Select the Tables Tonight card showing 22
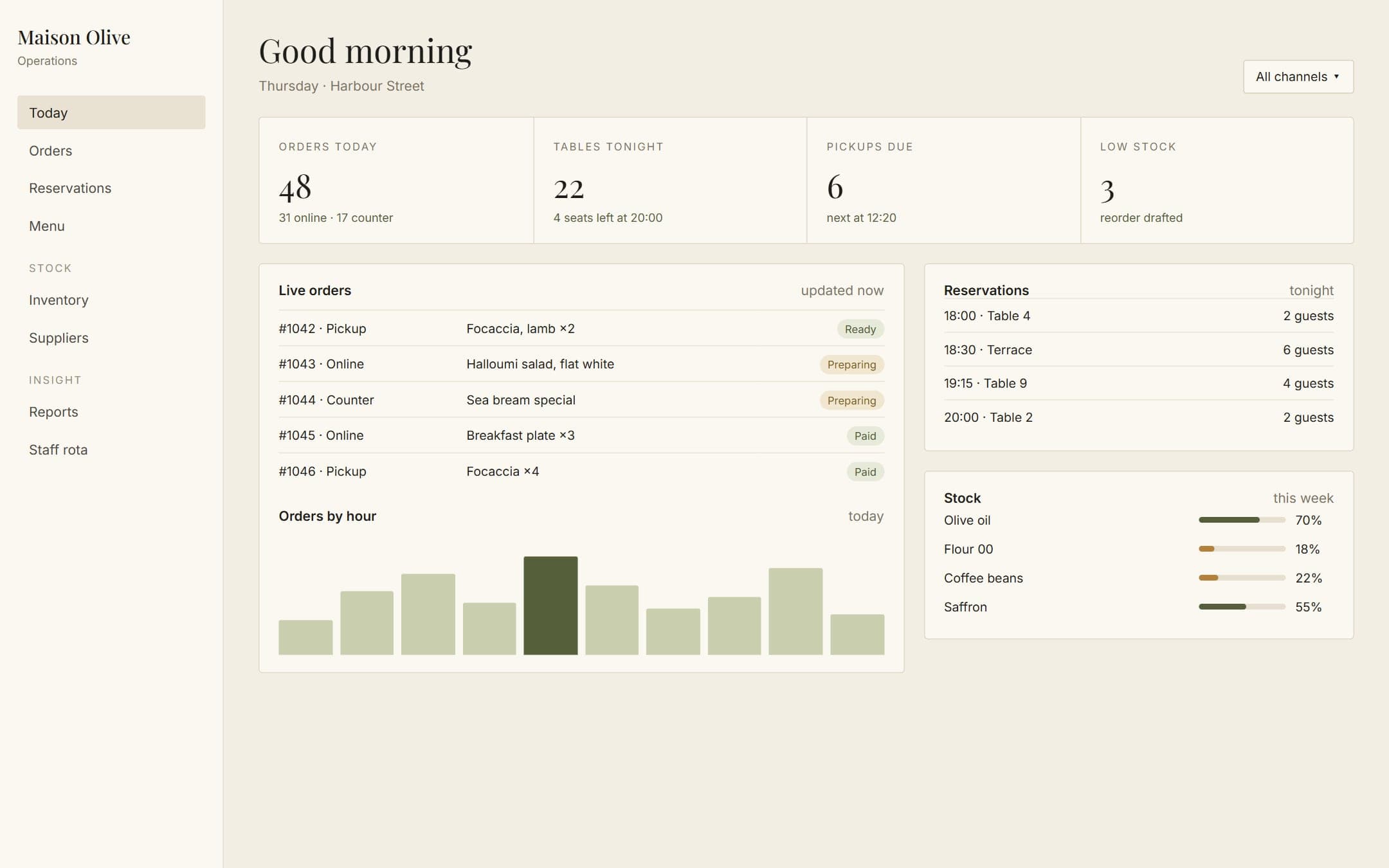The height and width of the screenshot is (868, 1389). 670,180
